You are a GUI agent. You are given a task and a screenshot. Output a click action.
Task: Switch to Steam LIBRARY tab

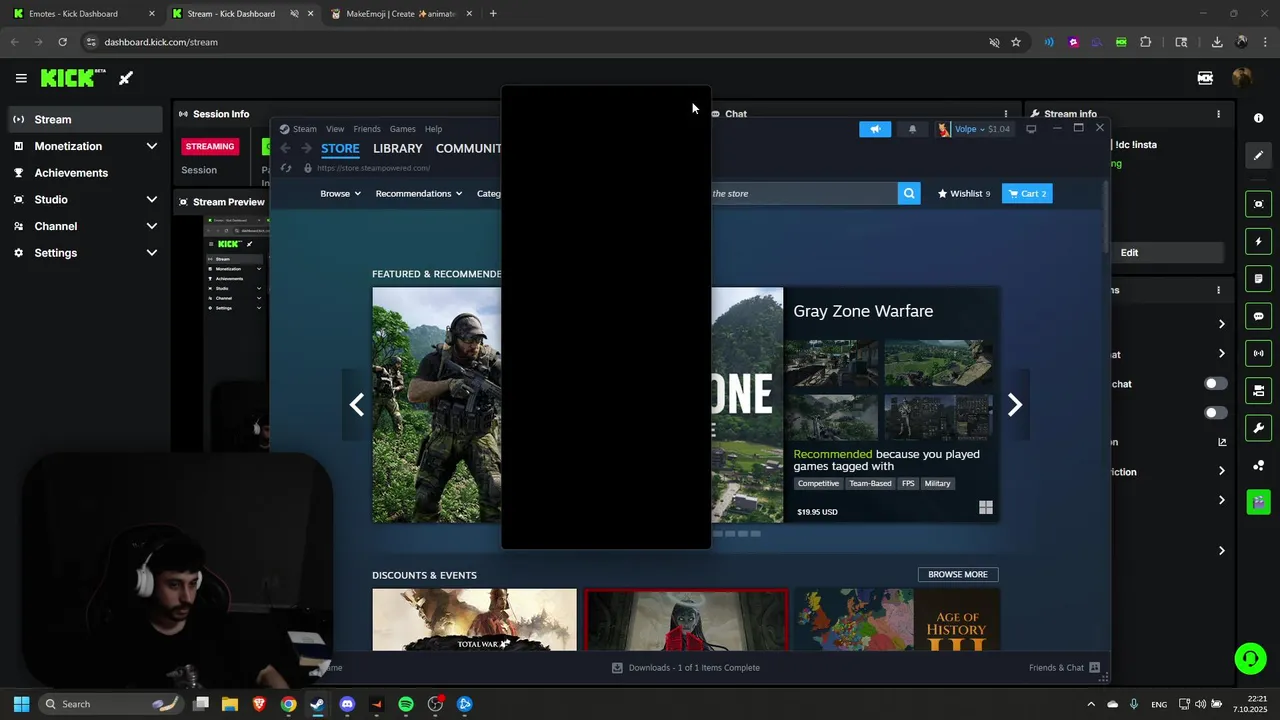coord(398,148)
